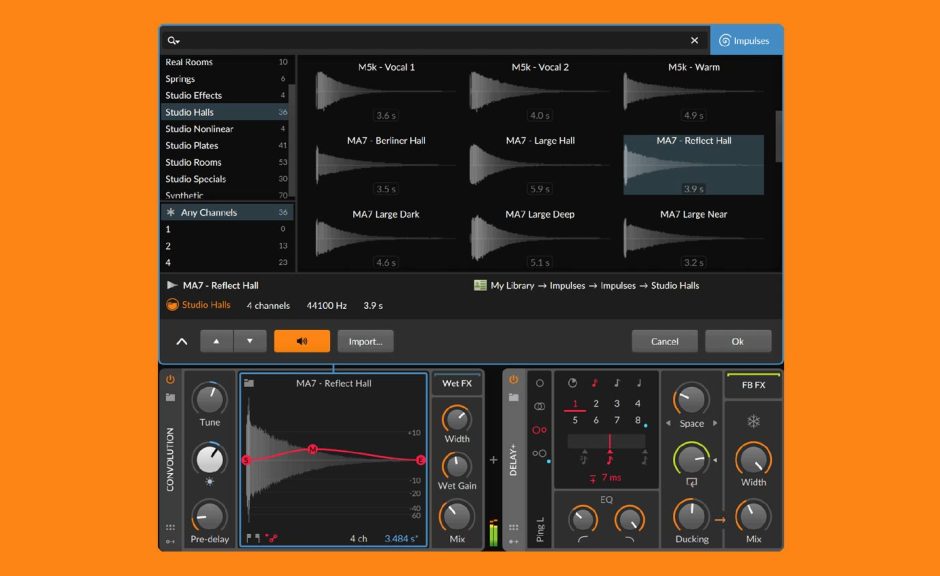Open the remote controls grid icon on Convolution
The height and width of the screenshot is (576, 940).
172,527
